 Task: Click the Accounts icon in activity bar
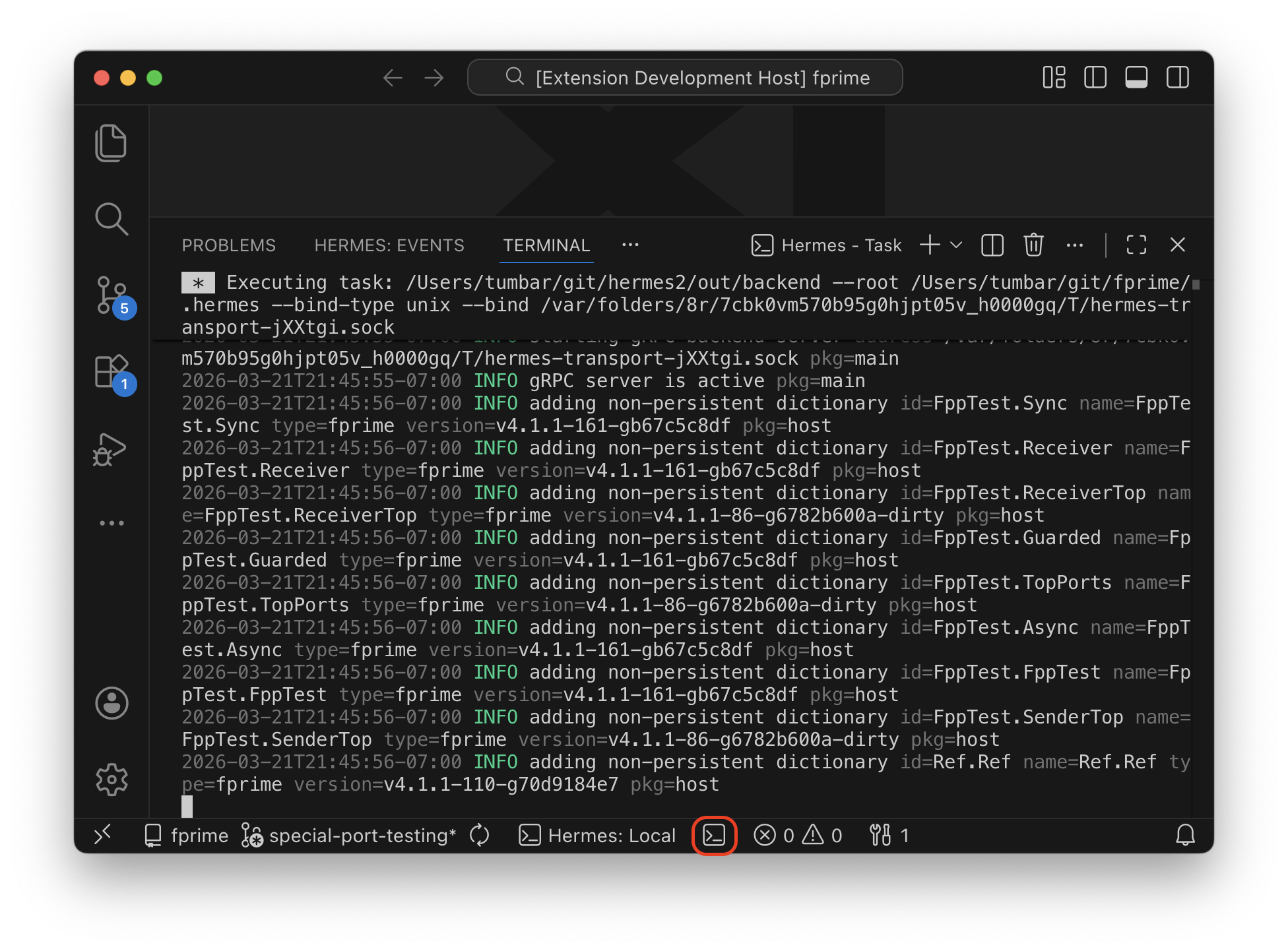tap(112, 703)
